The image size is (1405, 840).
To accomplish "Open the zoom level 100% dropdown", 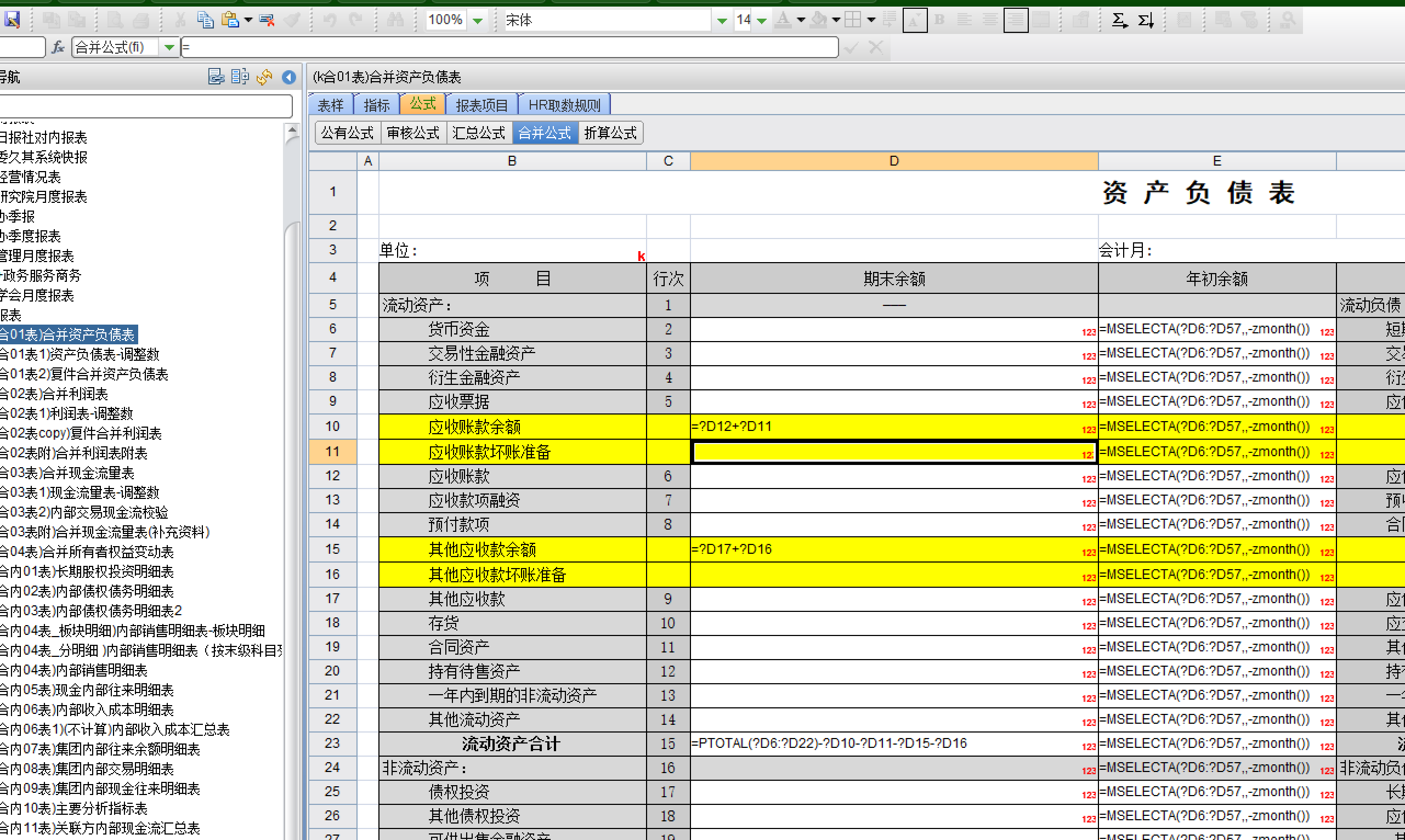I will [x=477, y=20].
